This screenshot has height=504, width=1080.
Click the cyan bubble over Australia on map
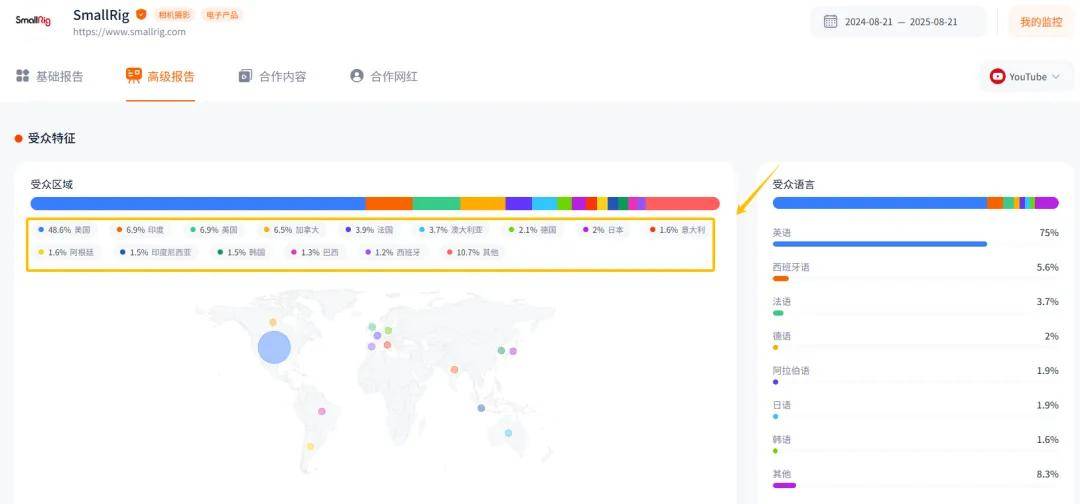pyautogui.click(x=508, y=433)
